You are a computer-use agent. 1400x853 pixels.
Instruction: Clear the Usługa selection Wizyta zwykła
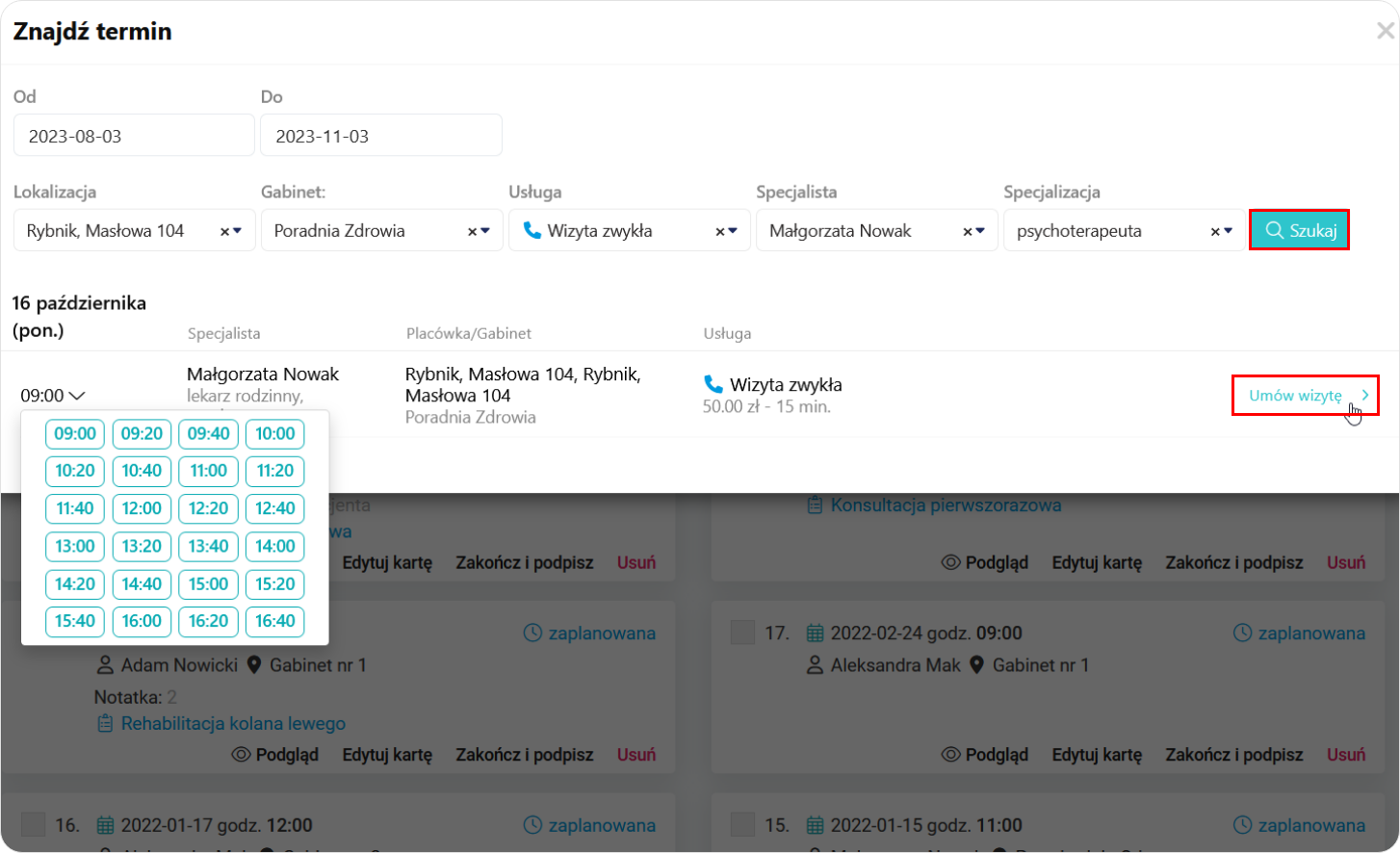[719, 231]
